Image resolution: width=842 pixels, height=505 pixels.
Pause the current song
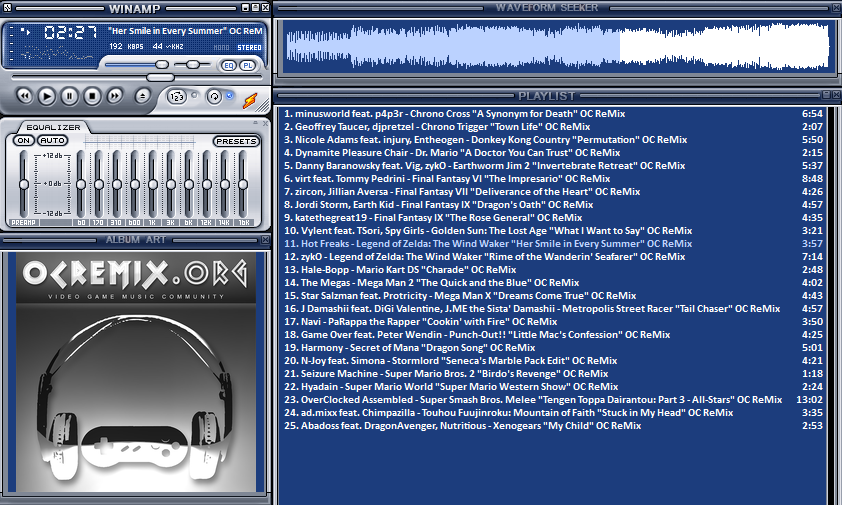coord(69,96)
